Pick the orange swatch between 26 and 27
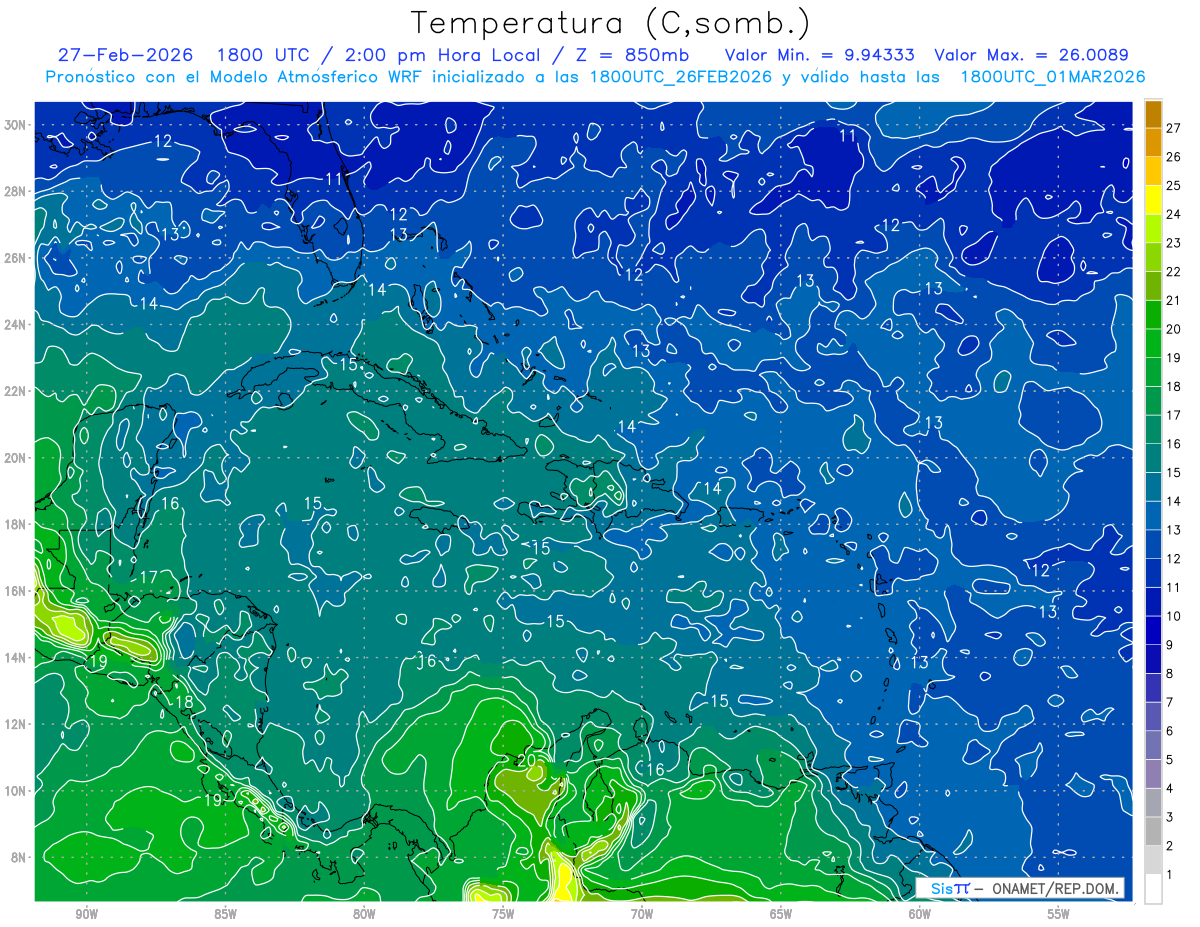1200x927 pixels. 1153,141
